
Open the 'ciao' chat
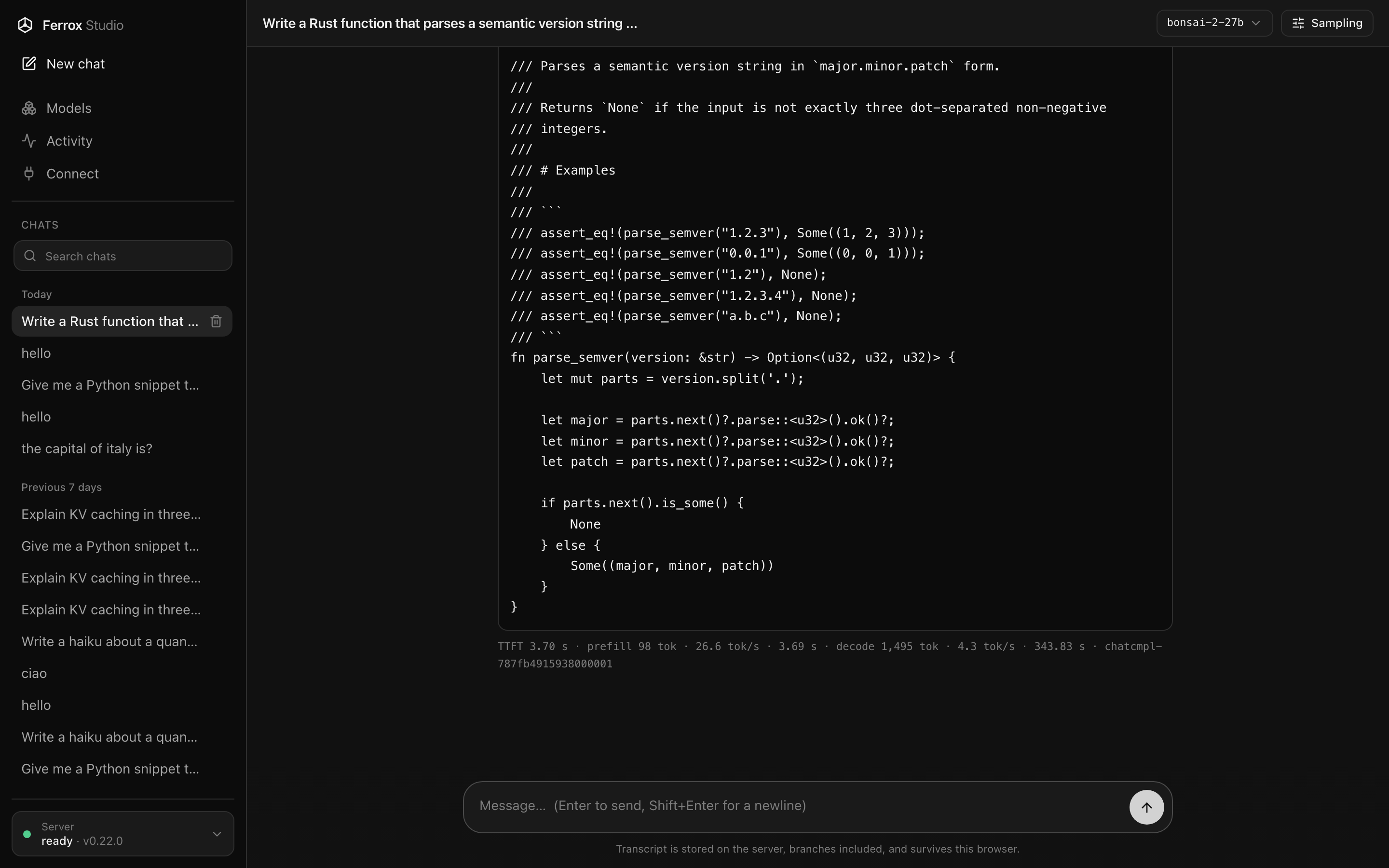coord(122,673)
